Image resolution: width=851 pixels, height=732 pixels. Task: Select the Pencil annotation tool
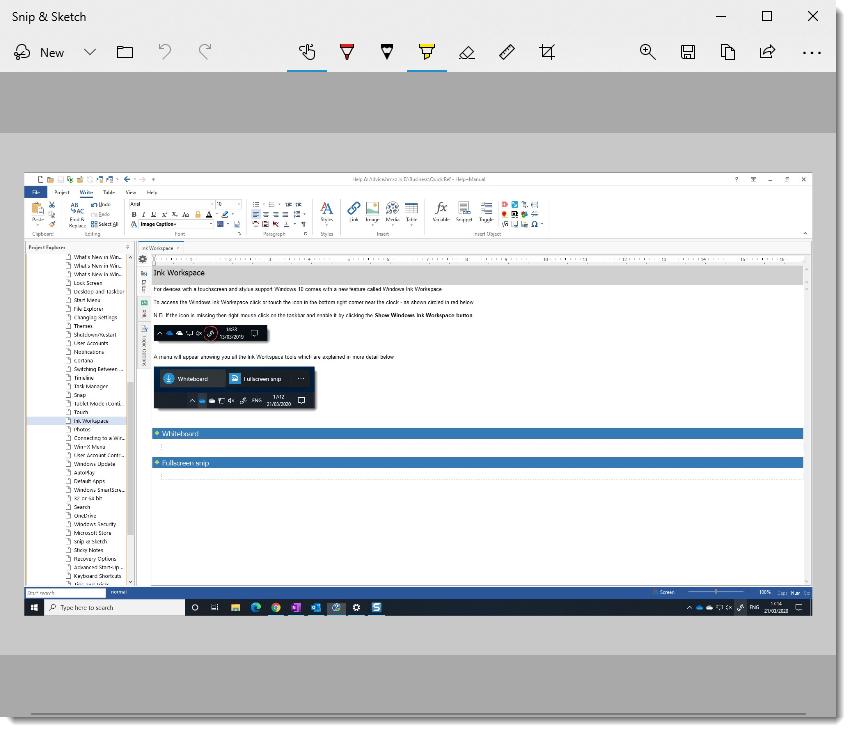(x=387, y=52)
